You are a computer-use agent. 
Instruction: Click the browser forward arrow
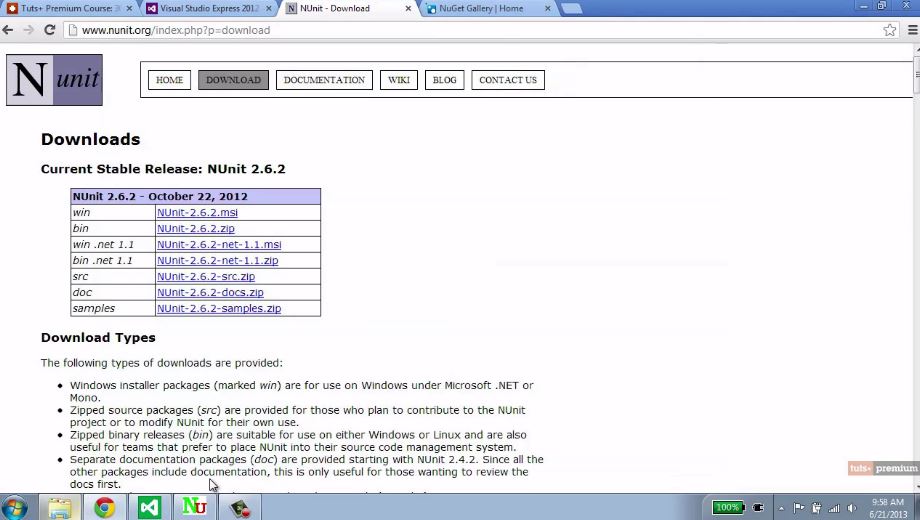click(x=28, y=30)
